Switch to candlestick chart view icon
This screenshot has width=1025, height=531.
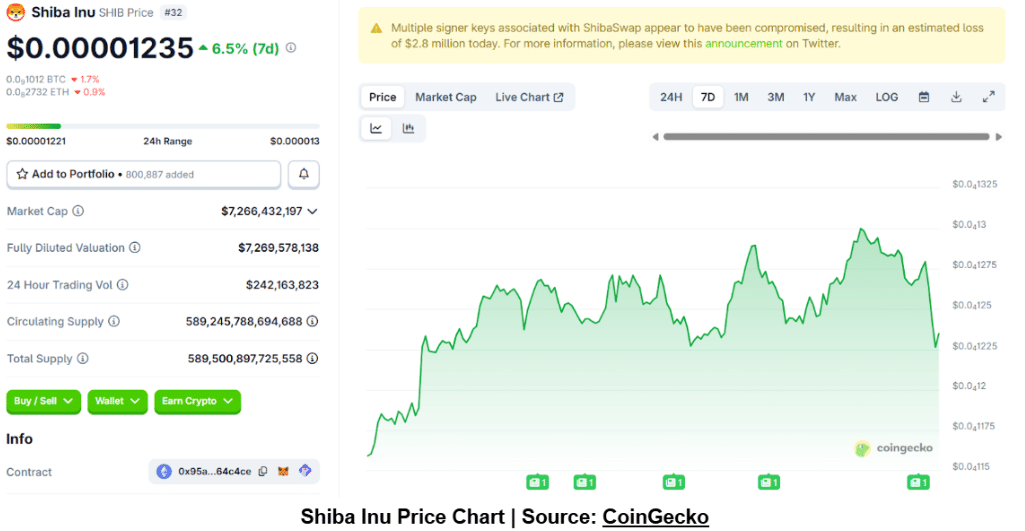[408, 128]
